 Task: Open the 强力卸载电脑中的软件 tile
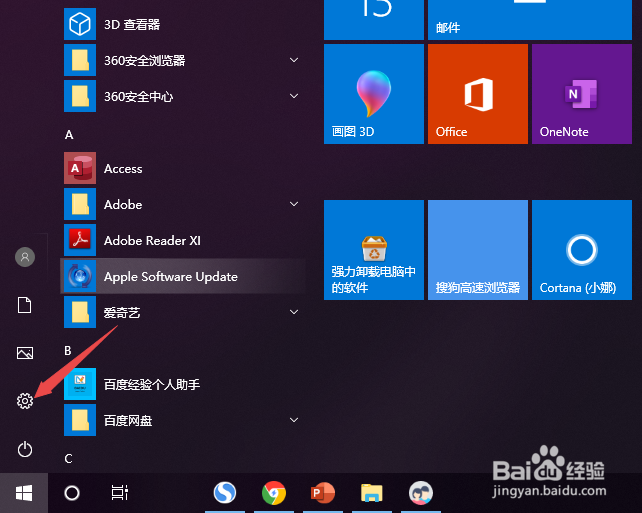tap(374, 250)
